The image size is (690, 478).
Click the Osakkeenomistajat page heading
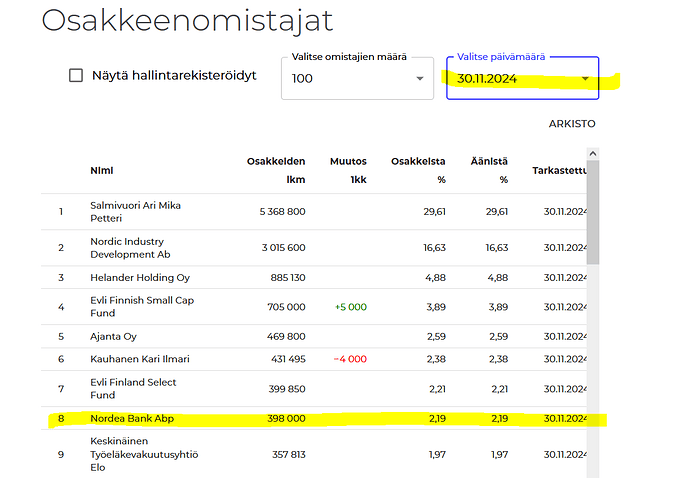coord(187,20)
